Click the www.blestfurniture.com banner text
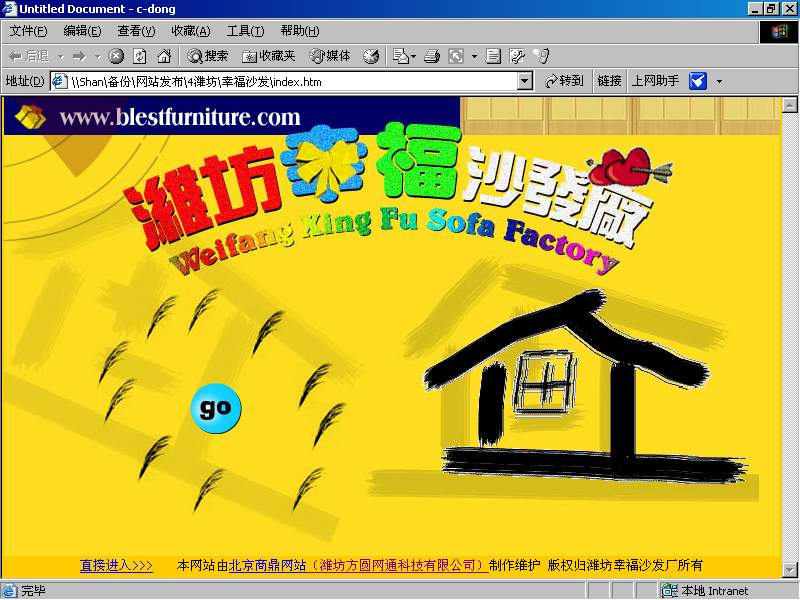The image size is (800, 600). [180, 117]
